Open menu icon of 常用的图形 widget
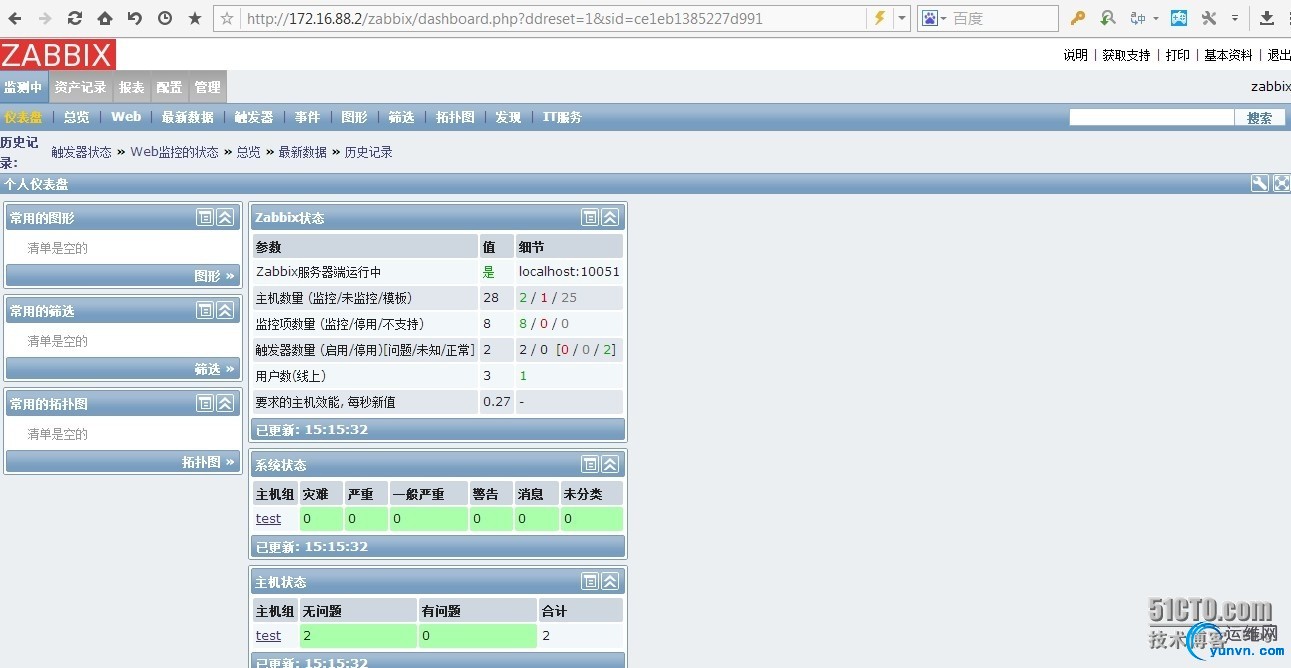The image size is (1291, 668). click(x=205, y=217)
